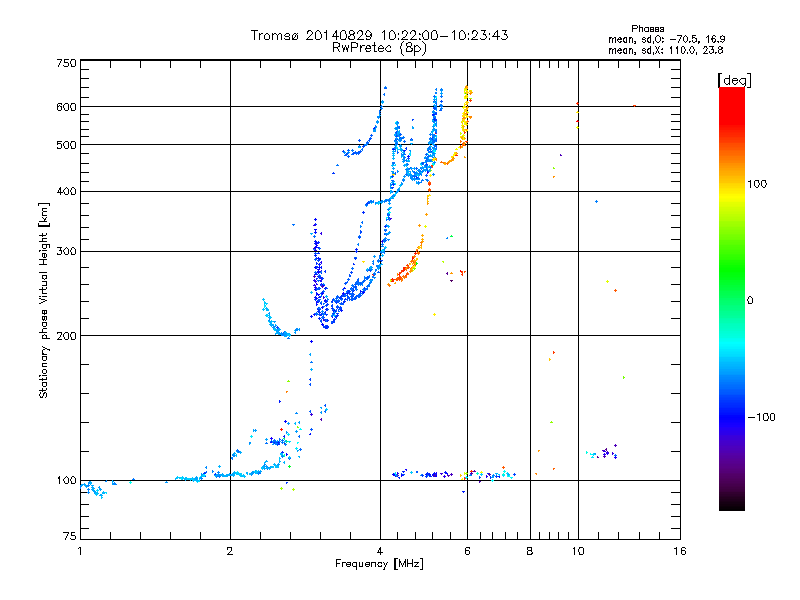Click the light blue trace near 1 MHz, 95 km
Screen dimensions: 800x600
pyautogui.click(x=94, y=489)
